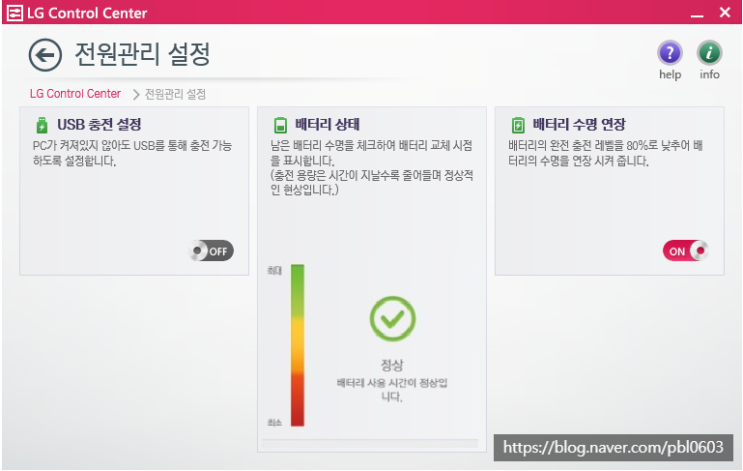Close the LG Control Center window

click(725, 13)
